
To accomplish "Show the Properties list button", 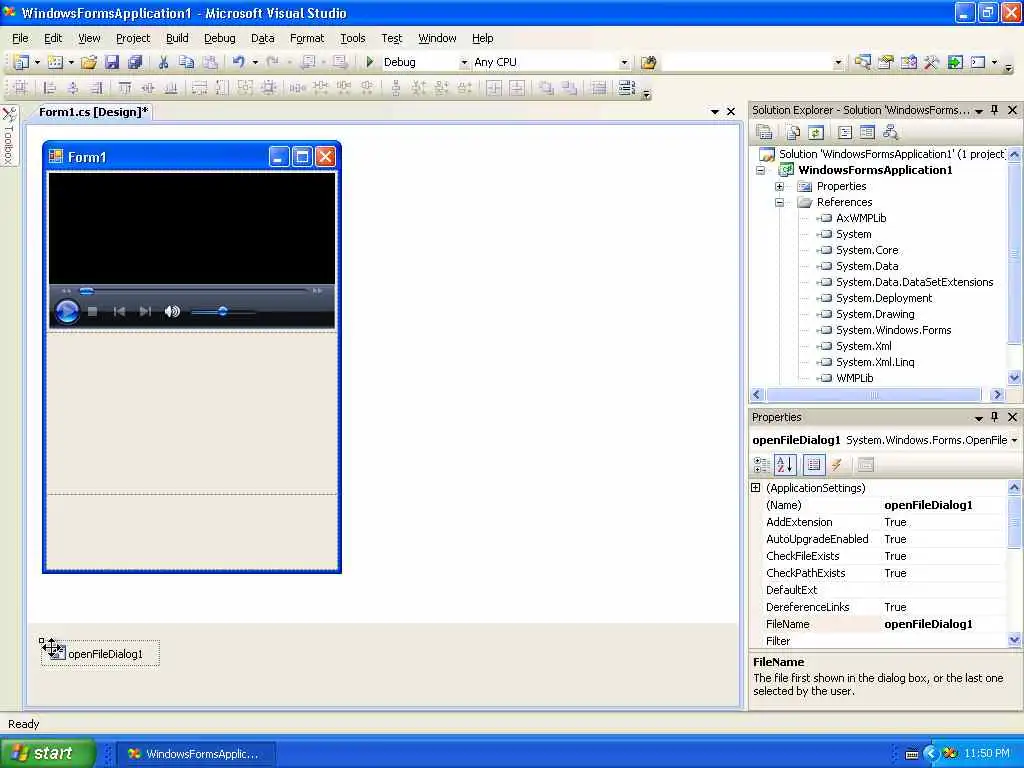I will pos(814,464).
